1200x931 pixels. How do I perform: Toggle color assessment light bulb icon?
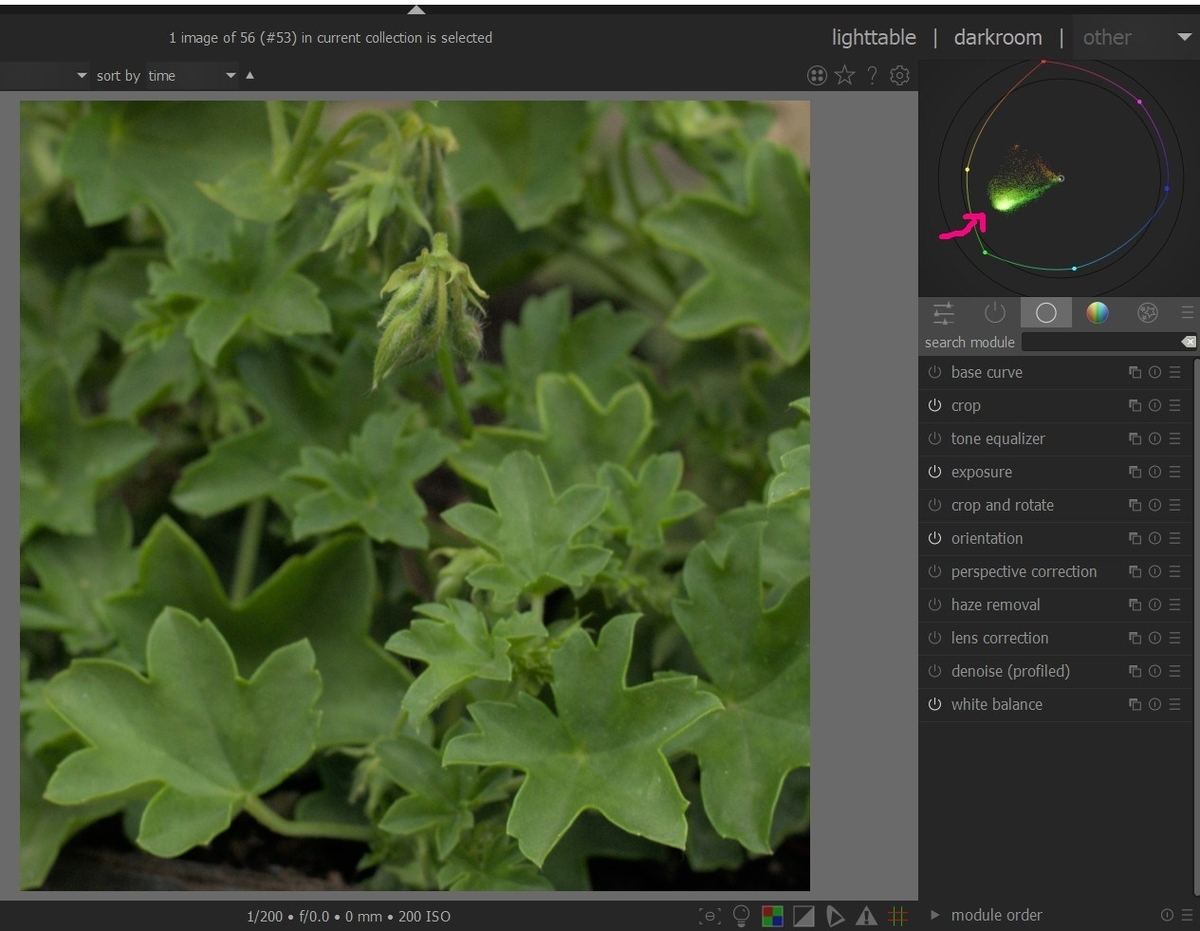[741, 915]
